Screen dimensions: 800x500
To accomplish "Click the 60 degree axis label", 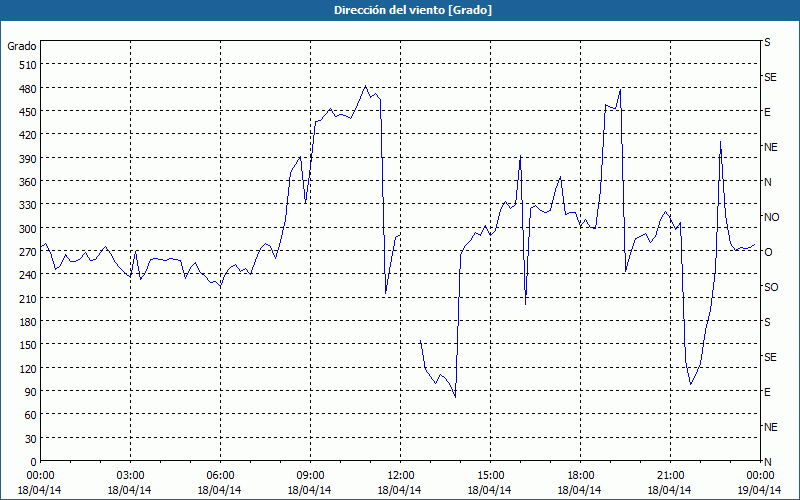I will coord(31,415).
